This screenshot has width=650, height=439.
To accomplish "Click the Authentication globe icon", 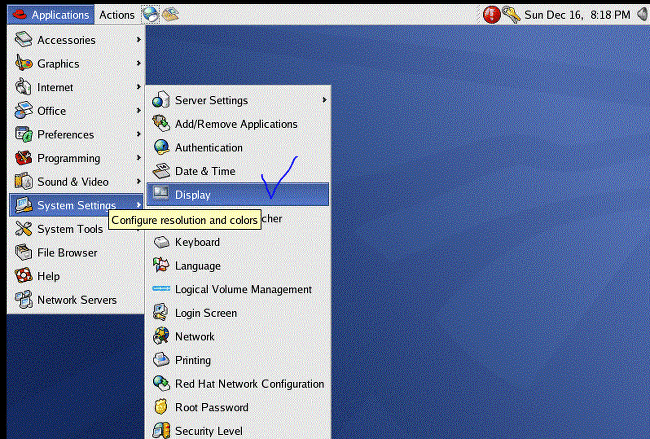I will point(161,148).
